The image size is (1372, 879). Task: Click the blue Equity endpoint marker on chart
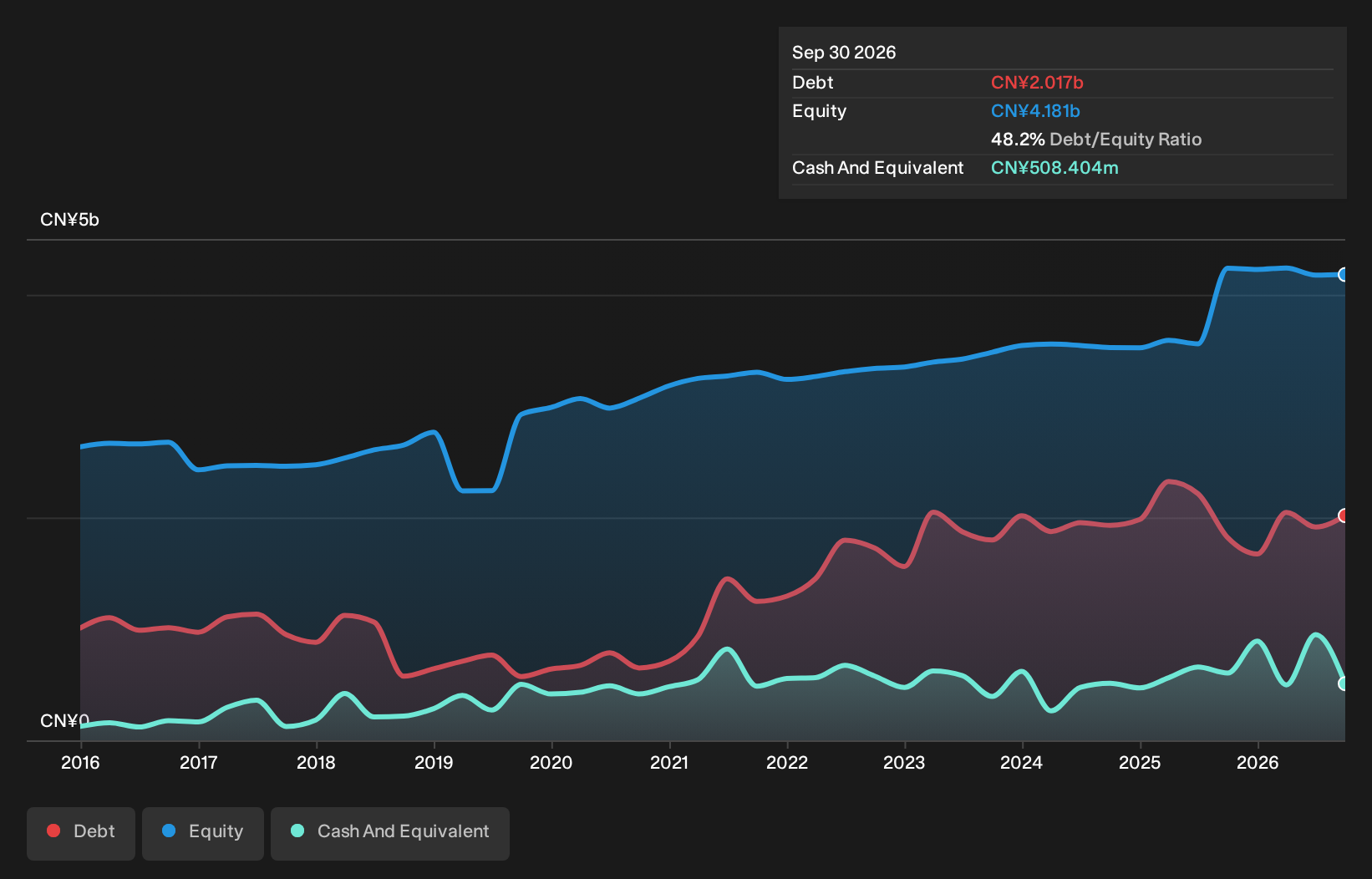1344,274
